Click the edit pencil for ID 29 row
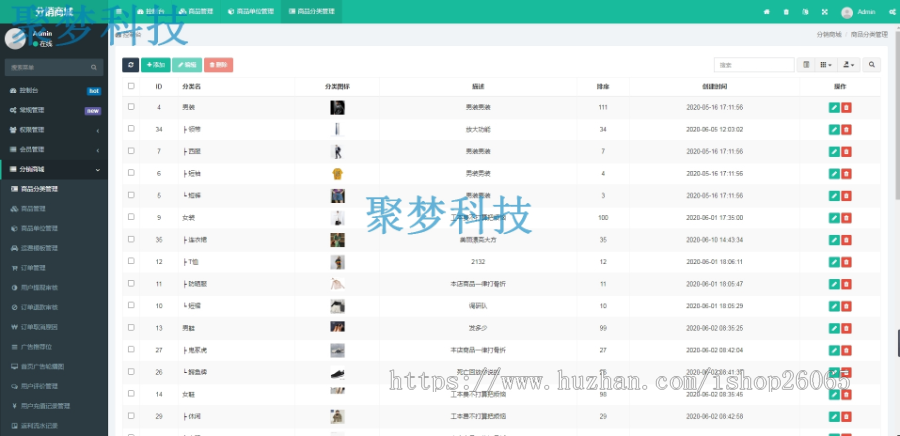Screen dimensions: 900x436 pos(834,416)
